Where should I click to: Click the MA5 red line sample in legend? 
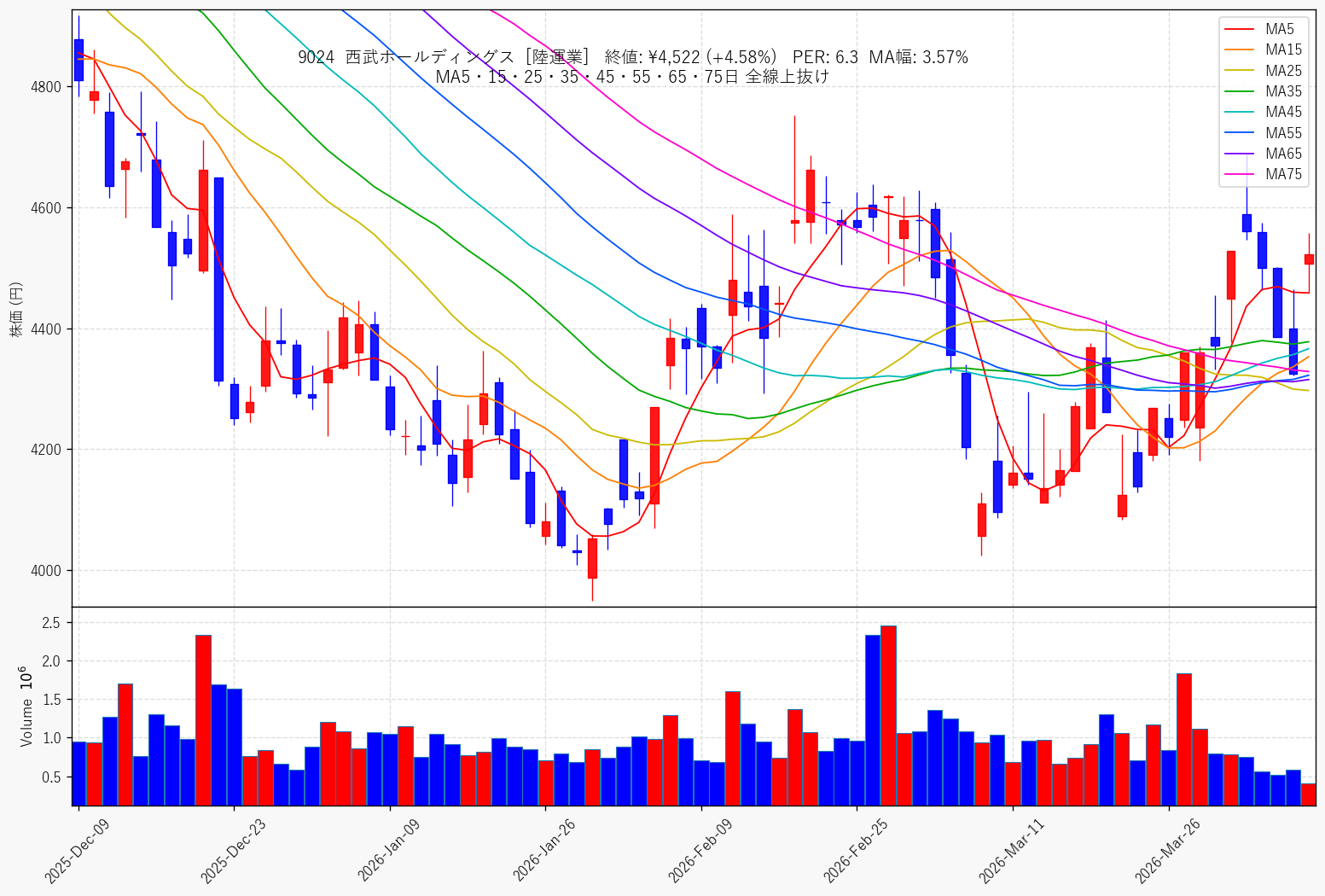tap(1241, 30)
